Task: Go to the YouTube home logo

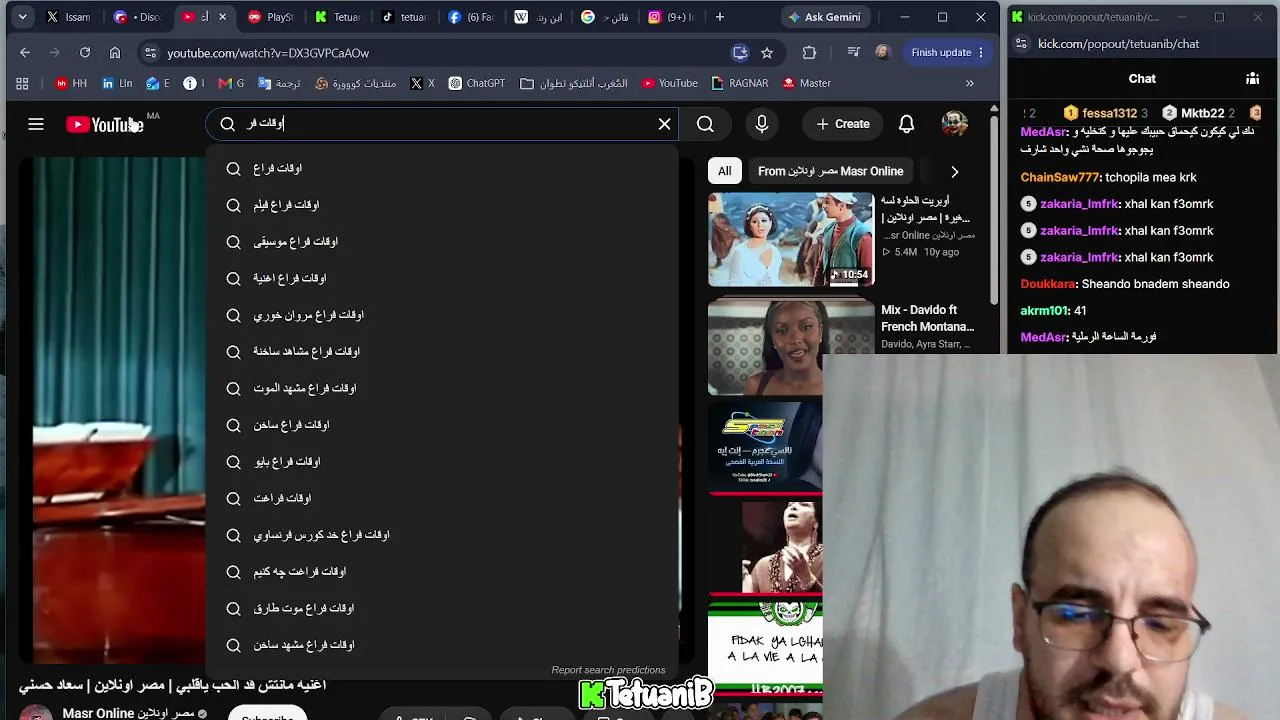Action: [x=105, y=124]
